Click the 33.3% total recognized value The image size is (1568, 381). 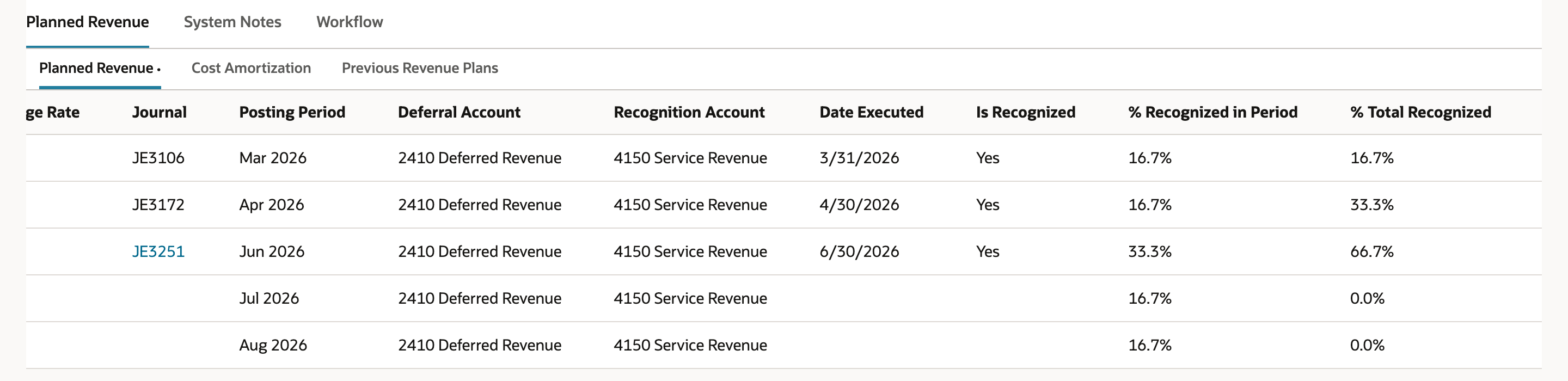coord(1371,205)
